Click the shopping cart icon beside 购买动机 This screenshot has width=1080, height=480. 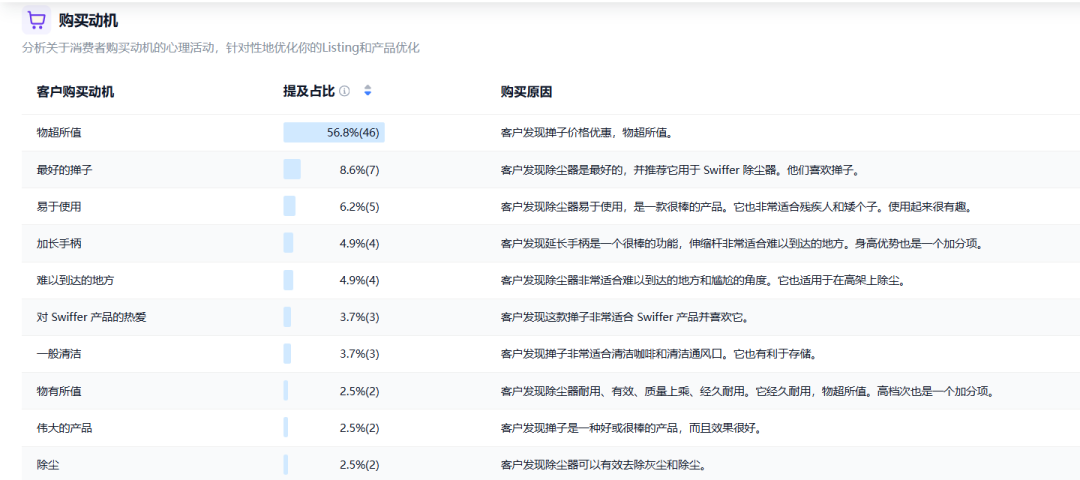(36, 20)
